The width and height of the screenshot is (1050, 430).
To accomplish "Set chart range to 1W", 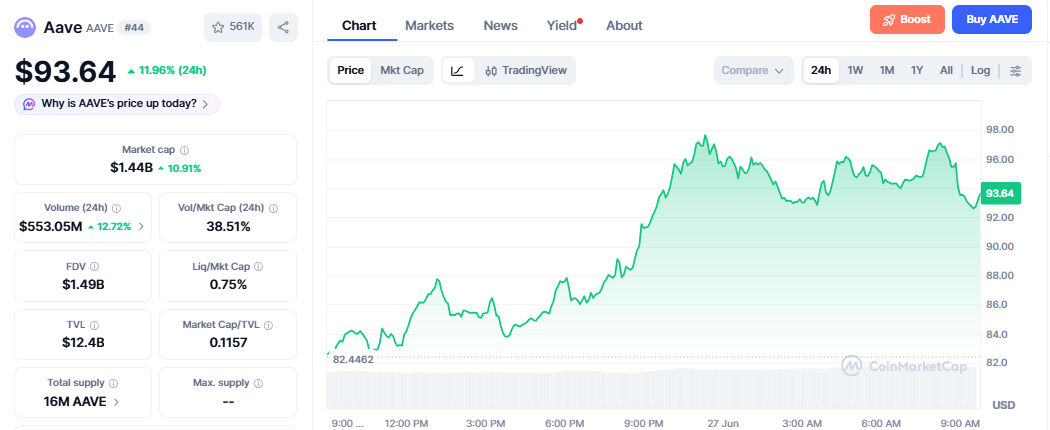I will [855, 70].
